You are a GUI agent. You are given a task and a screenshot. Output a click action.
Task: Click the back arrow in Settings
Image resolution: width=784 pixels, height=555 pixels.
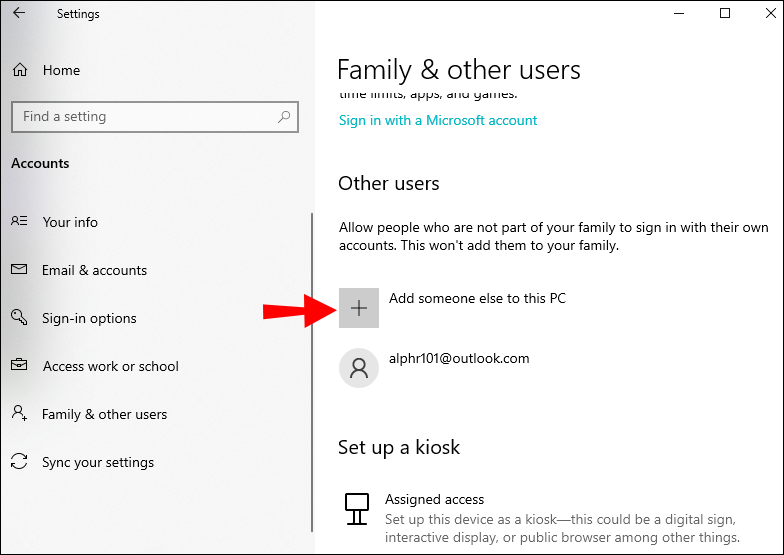(19, 14)
